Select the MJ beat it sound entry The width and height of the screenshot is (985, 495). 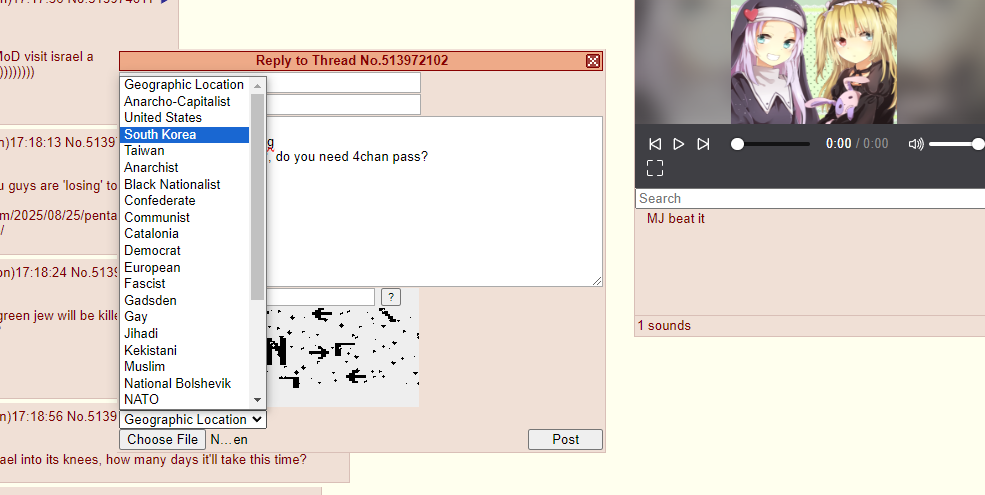[676, 219]
